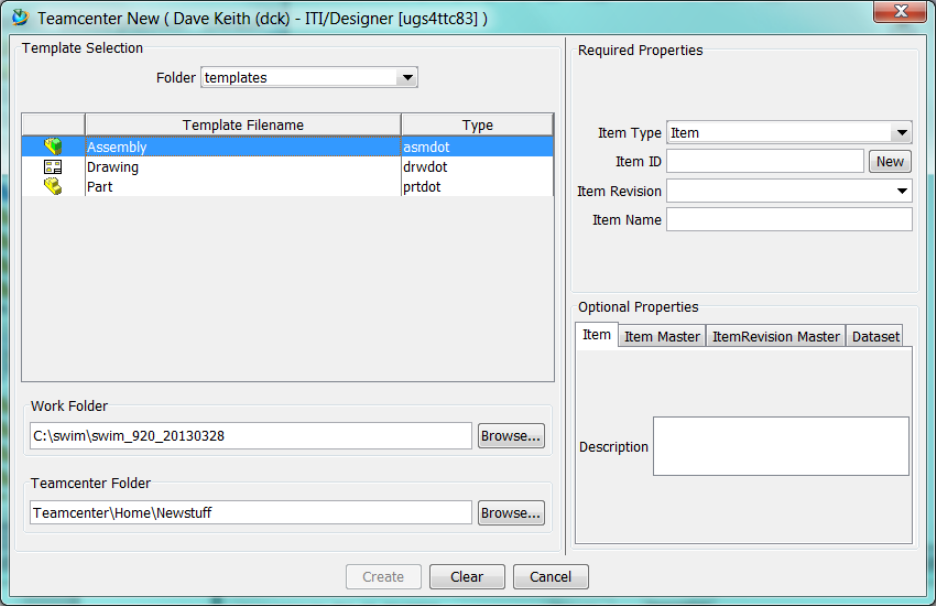
Task: Click the Create button
Action: click(383, 577)
